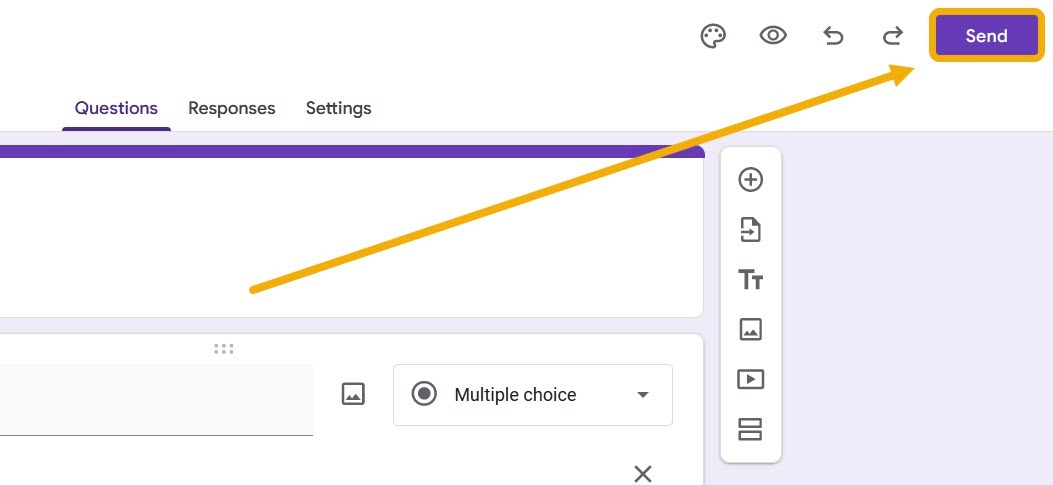Open the customize theme palette

coord(712,37)
